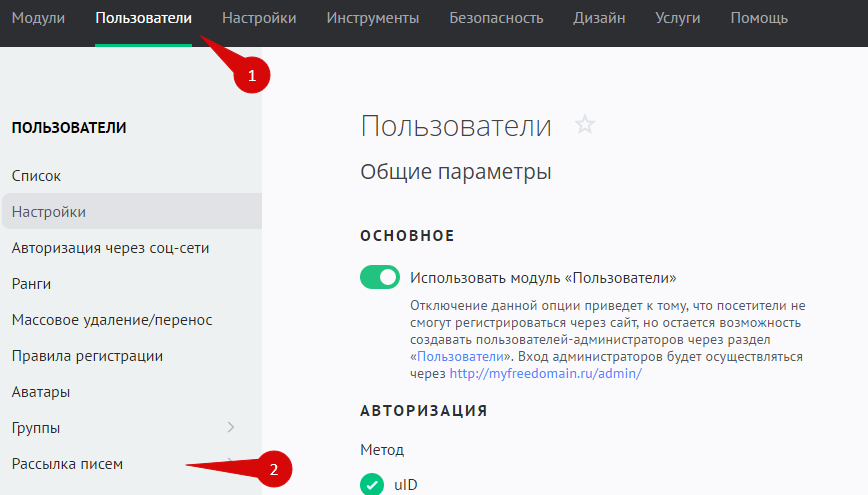Open the Помощь top menu
The width and height of the screenshot is (868, 495).
pyautogui.click(x=759, y=18)
